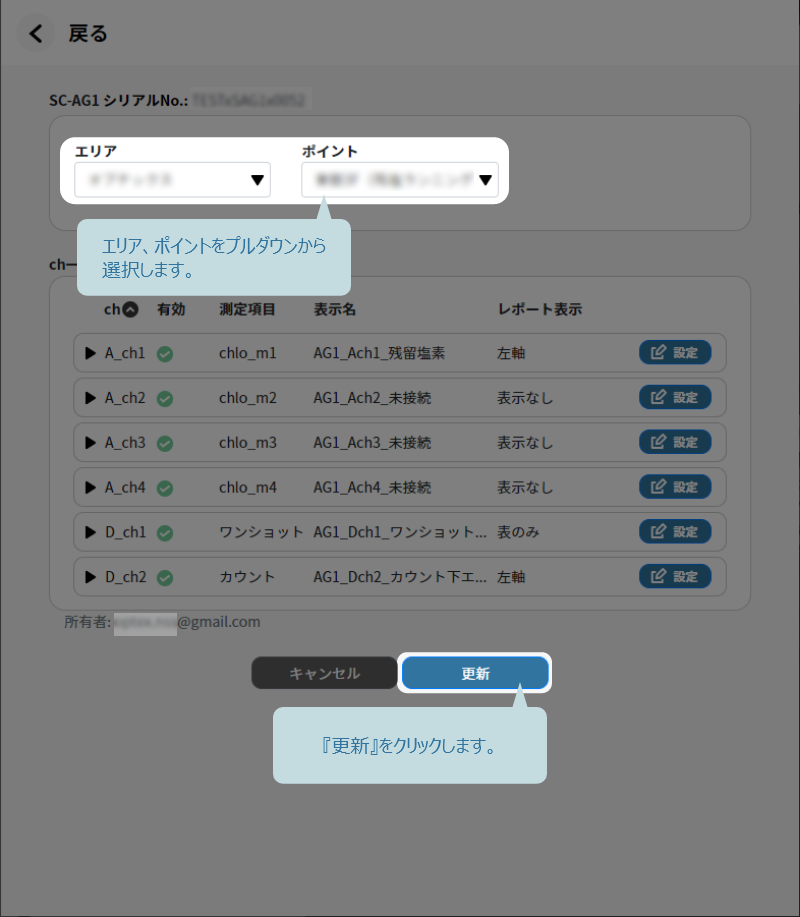Screen dimensions: 800x917
Task: Click display name AG1_Ach2_未接続
Action: [372, 398]
